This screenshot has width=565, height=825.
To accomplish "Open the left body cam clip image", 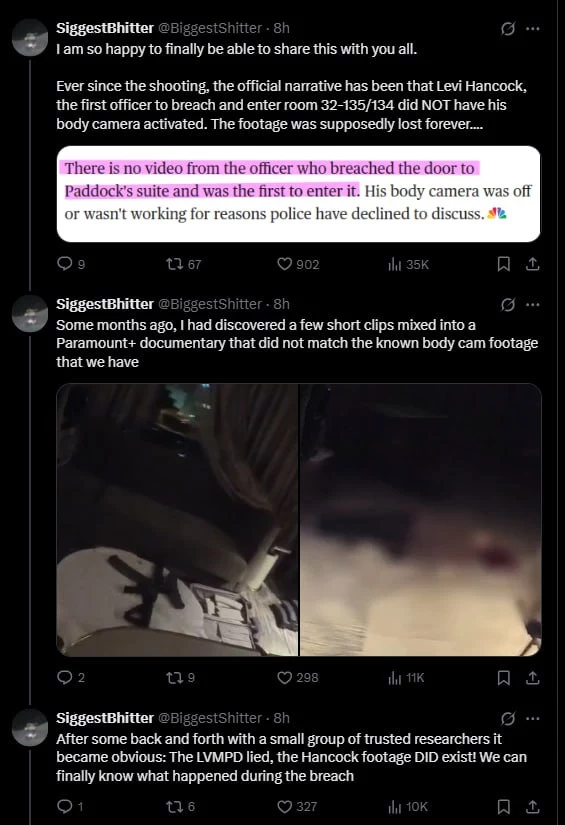I will [177, 520].
